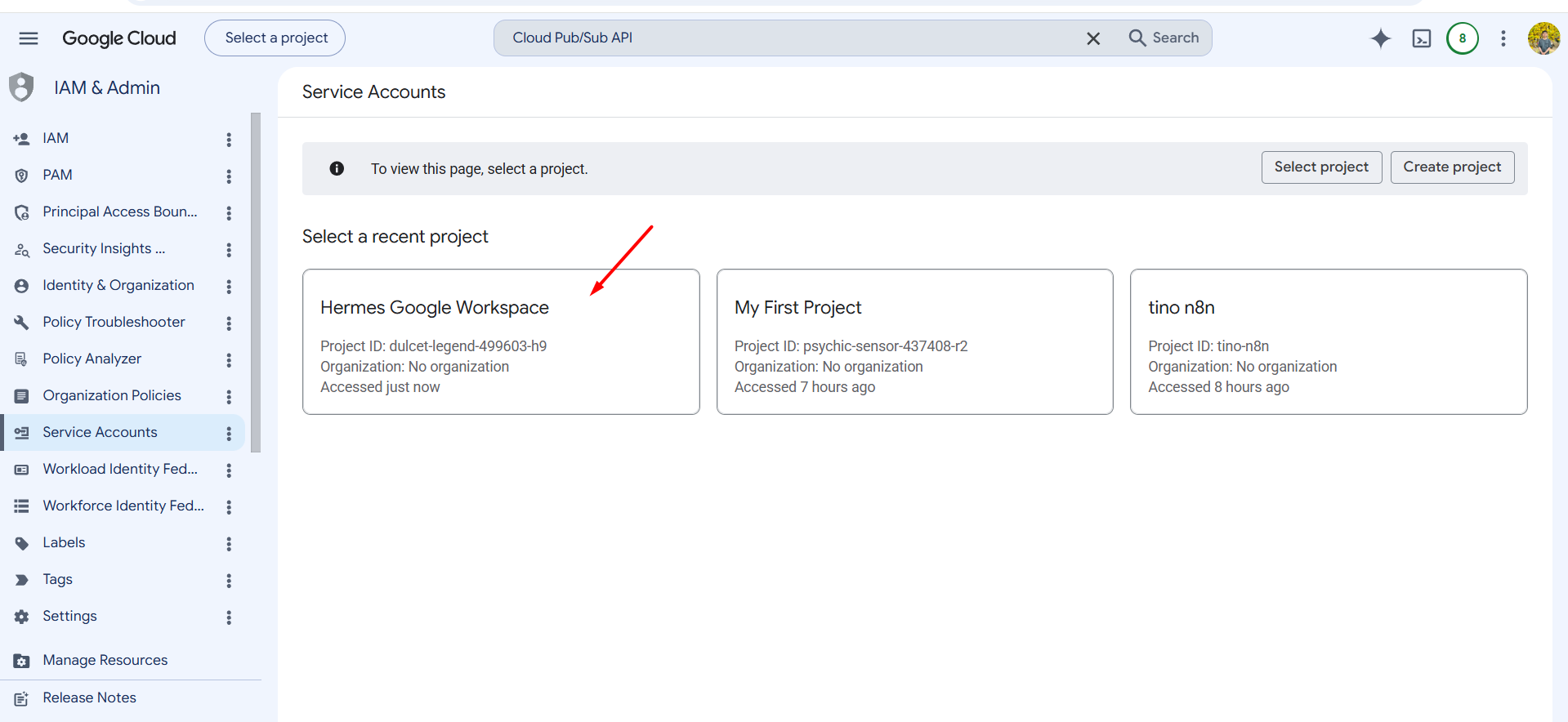Click the Search magnifier button
The height and width of the screenshot is (722, 1568).
1164,38
